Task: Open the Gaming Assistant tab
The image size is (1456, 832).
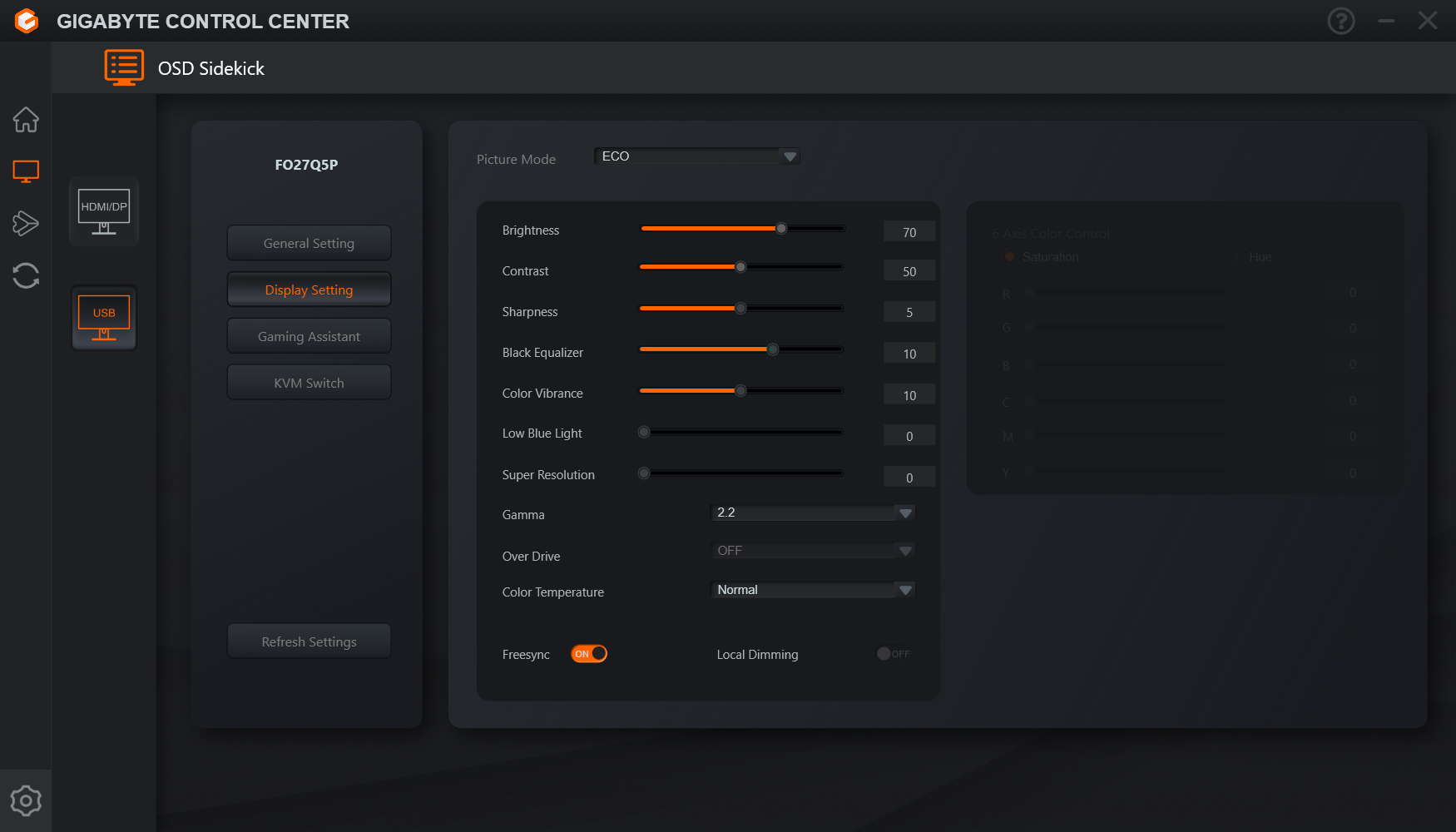Action: point(309,336)
